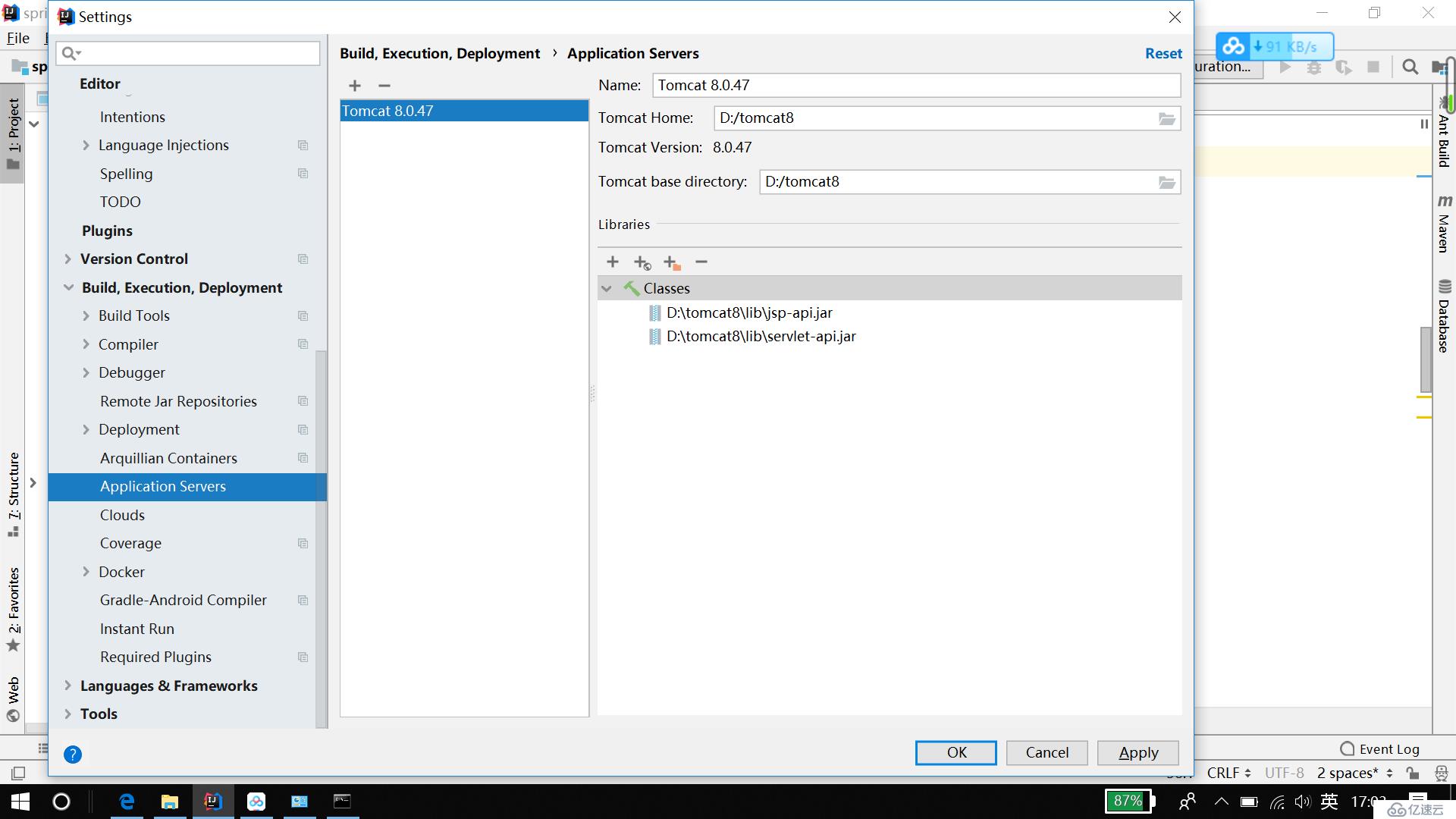Image resolution: width=1456 pixels, height=819 pixels.
Task: Switch to IntelliJ IDEA in the taskbar
Action: point(213,802)
